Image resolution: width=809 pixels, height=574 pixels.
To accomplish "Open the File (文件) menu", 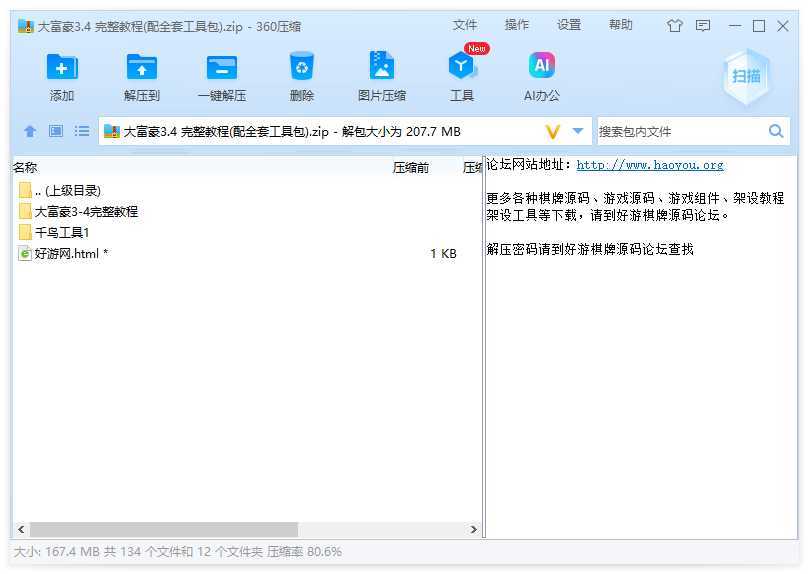I will point(465,25).
